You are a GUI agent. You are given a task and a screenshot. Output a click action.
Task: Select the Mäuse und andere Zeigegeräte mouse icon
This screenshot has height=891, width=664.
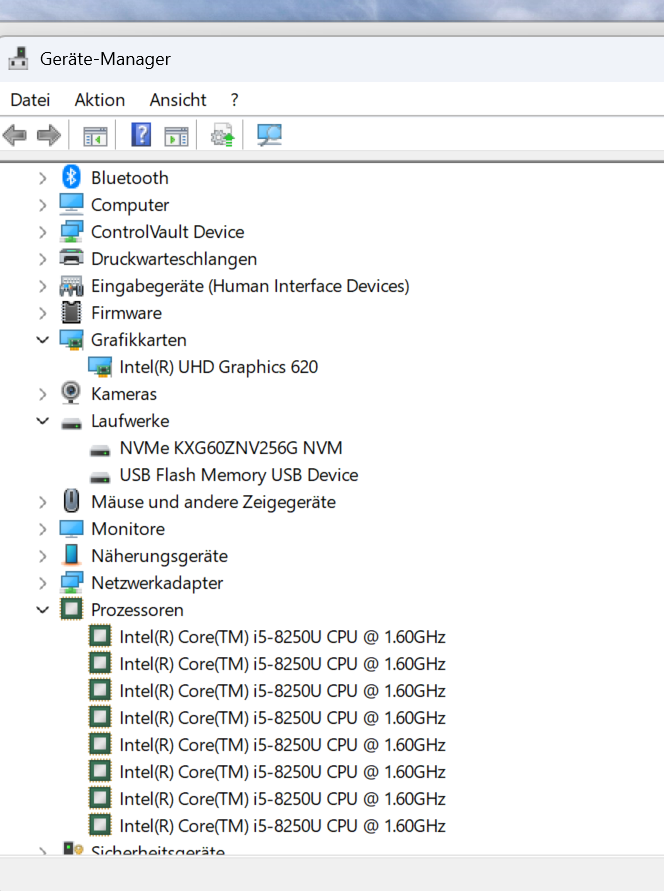[x=71, y=501]
